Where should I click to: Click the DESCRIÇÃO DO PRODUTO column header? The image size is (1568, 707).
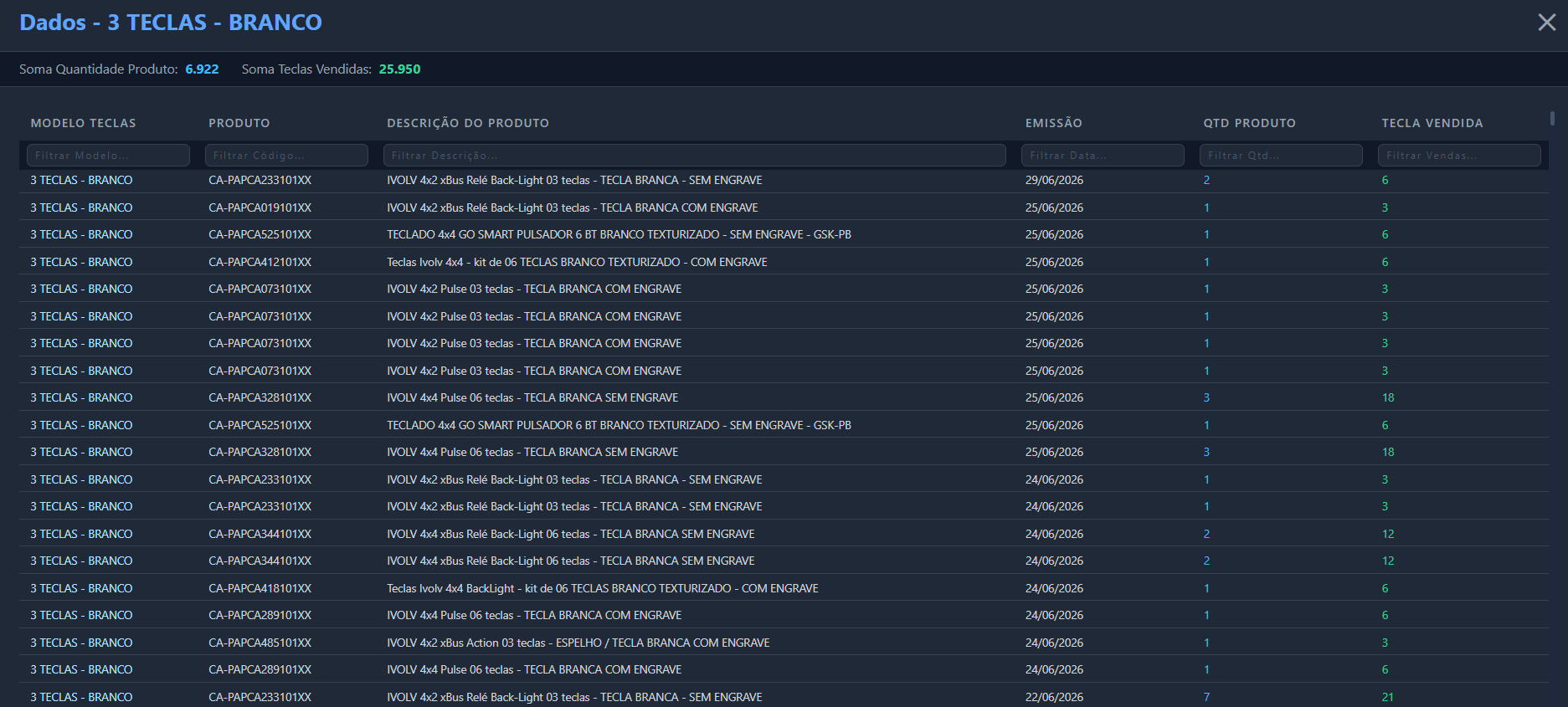[468, 123]
